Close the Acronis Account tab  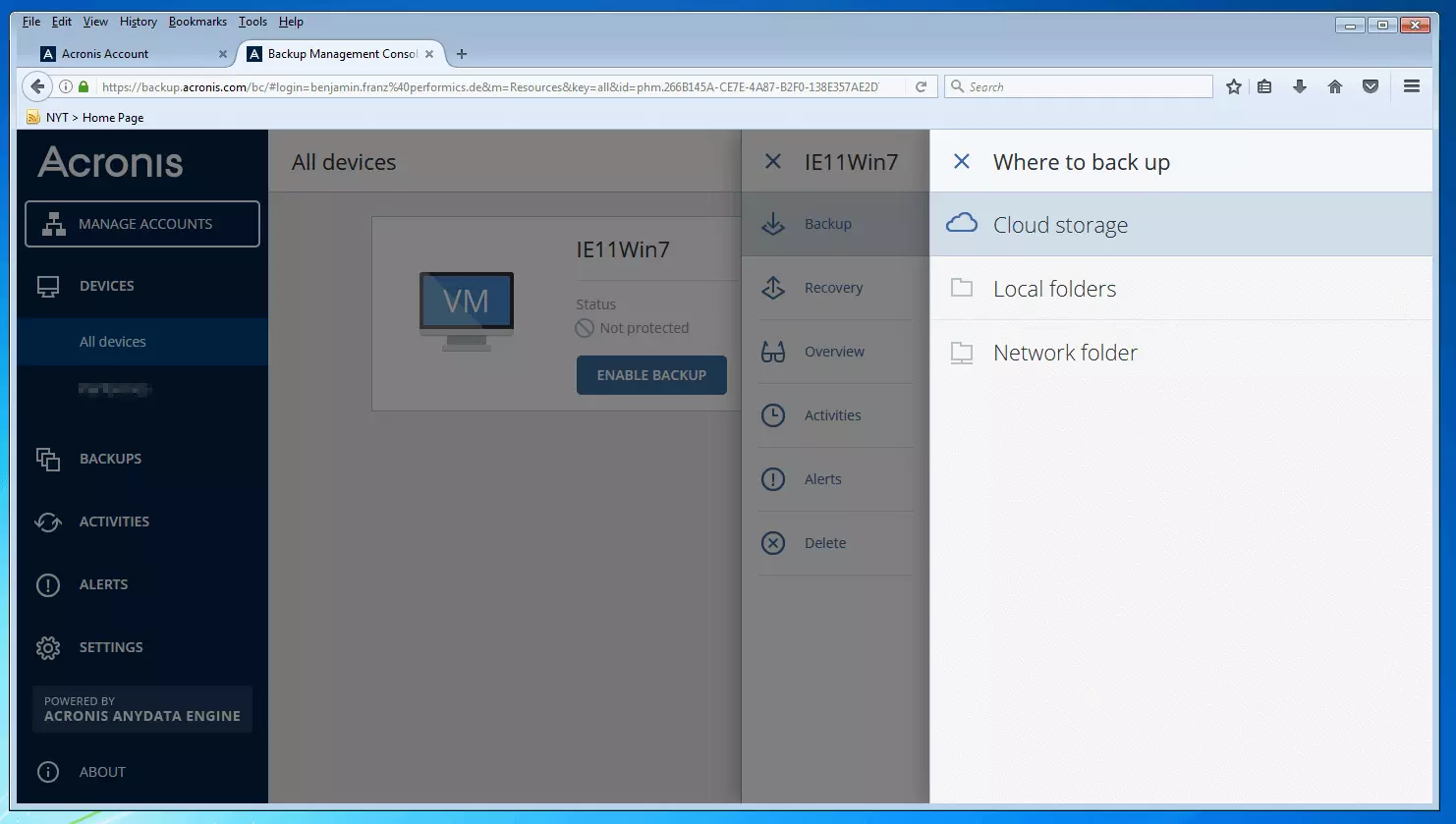click(x=222, y=54)
